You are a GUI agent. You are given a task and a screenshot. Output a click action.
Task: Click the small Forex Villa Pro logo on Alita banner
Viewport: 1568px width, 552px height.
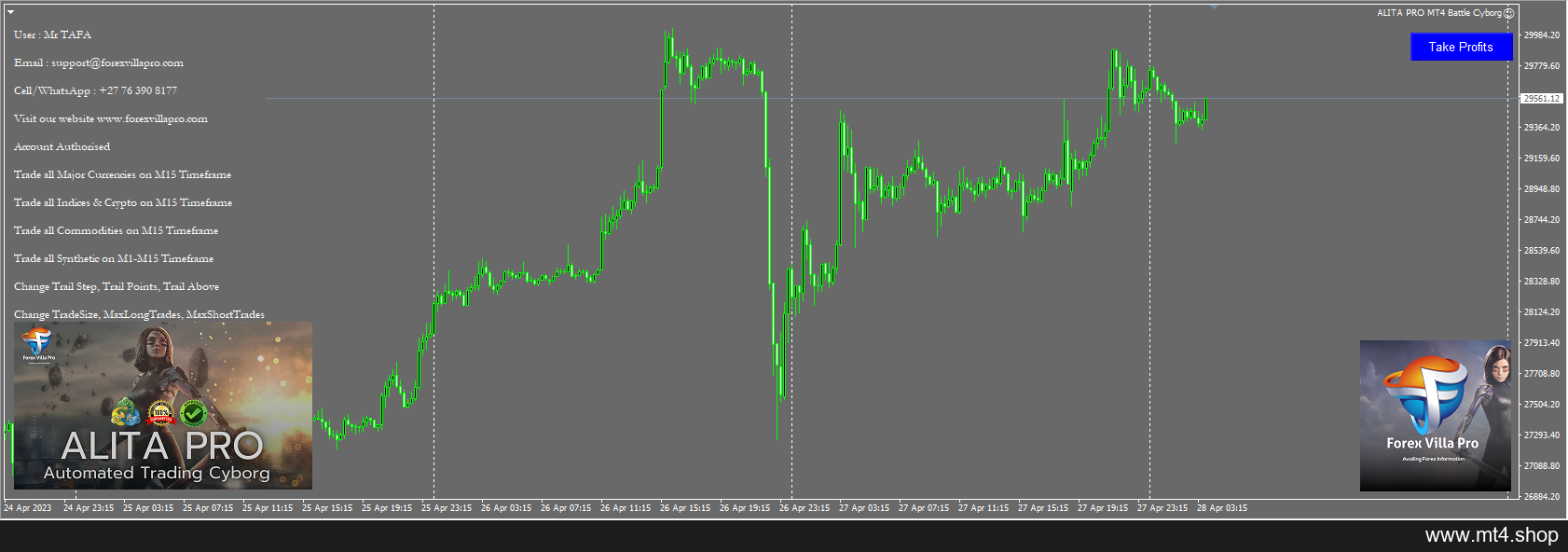(38, 343)
